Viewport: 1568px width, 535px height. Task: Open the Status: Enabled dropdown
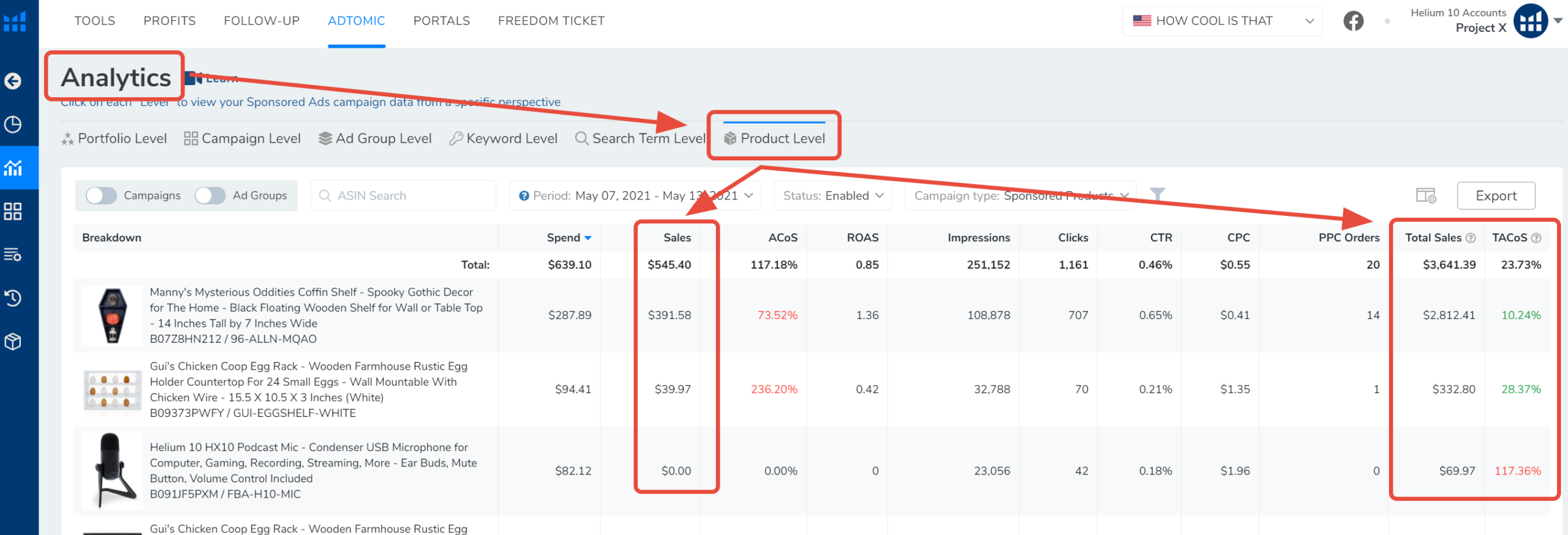coord(832,195)
